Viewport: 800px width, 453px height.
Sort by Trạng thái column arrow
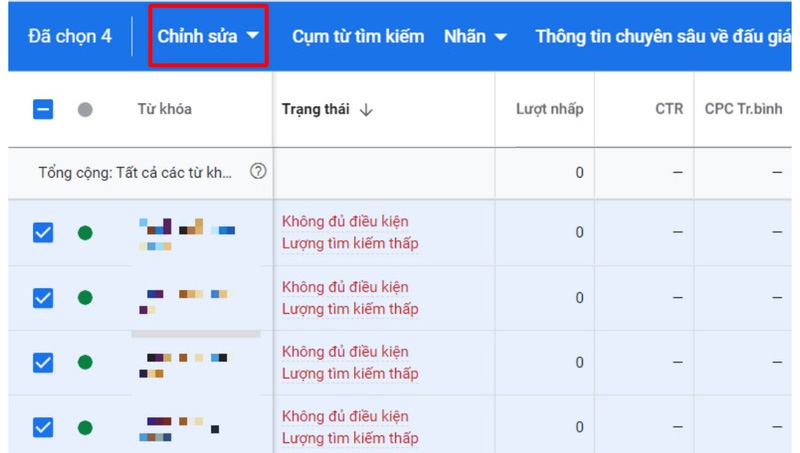click(x=366, y=109)
